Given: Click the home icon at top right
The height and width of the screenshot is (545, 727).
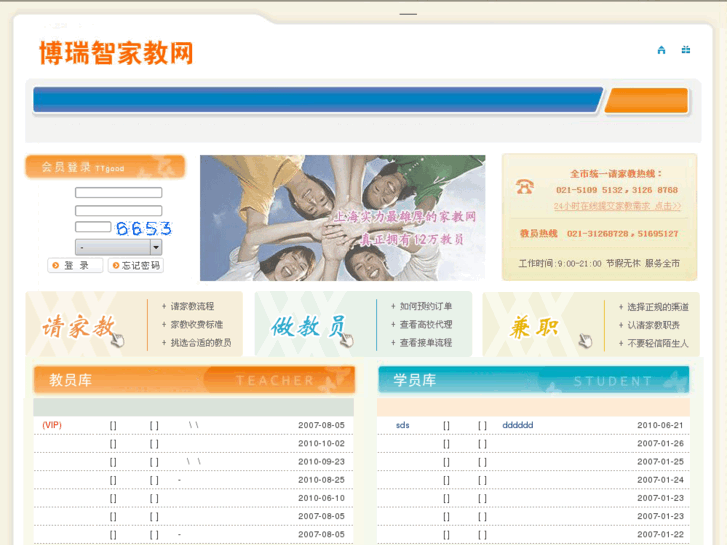Looking at the screenshot, I should click(661, 50).
